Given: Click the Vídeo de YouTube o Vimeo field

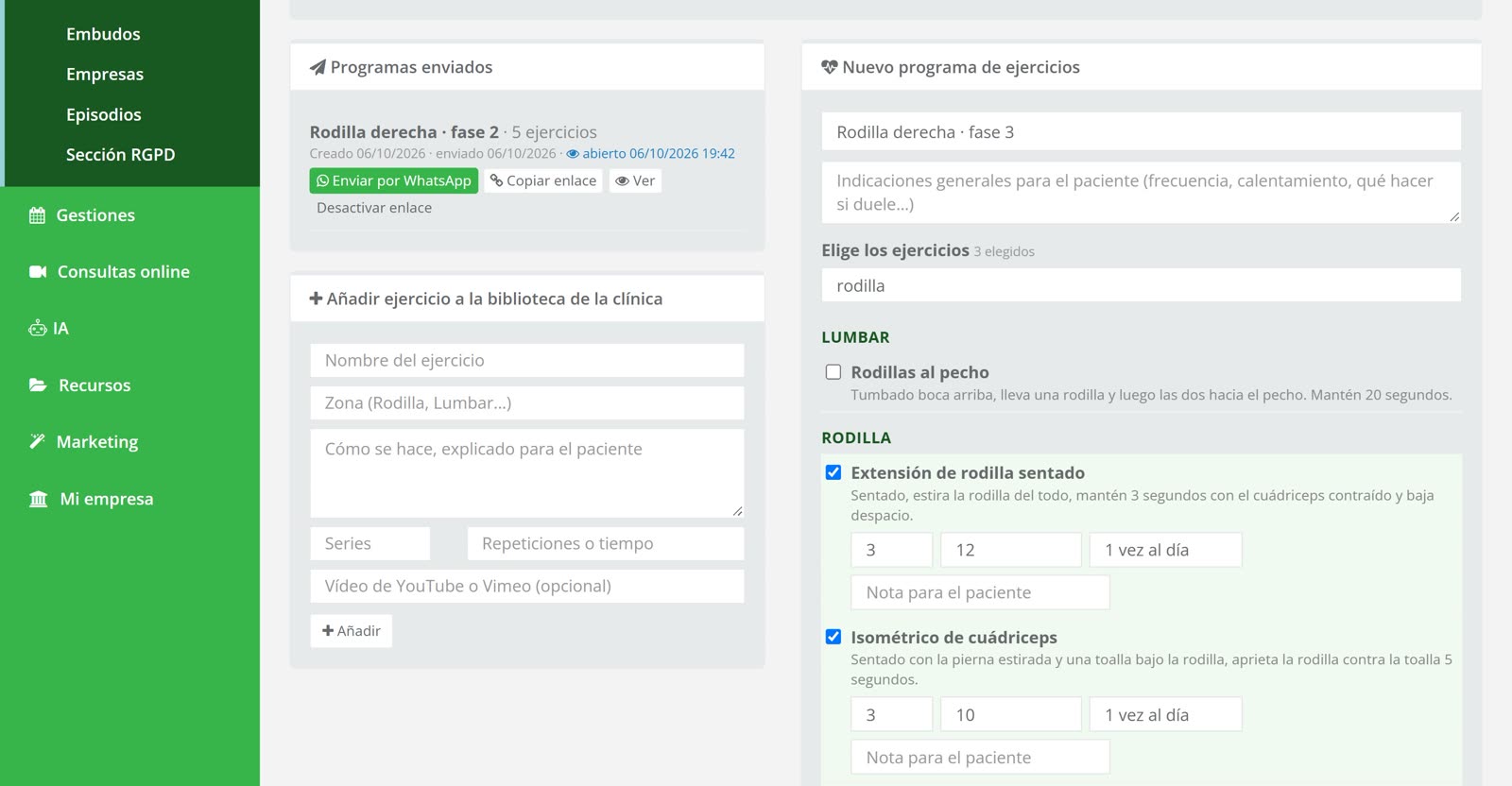Looking at the screenshot, I should [527, 586].
